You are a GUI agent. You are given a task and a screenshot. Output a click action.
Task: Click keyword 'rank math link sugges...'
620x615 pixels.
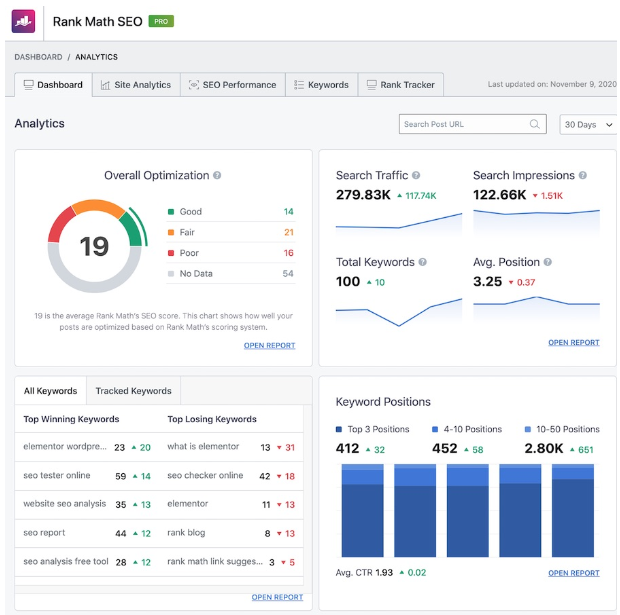click(215, 562)
